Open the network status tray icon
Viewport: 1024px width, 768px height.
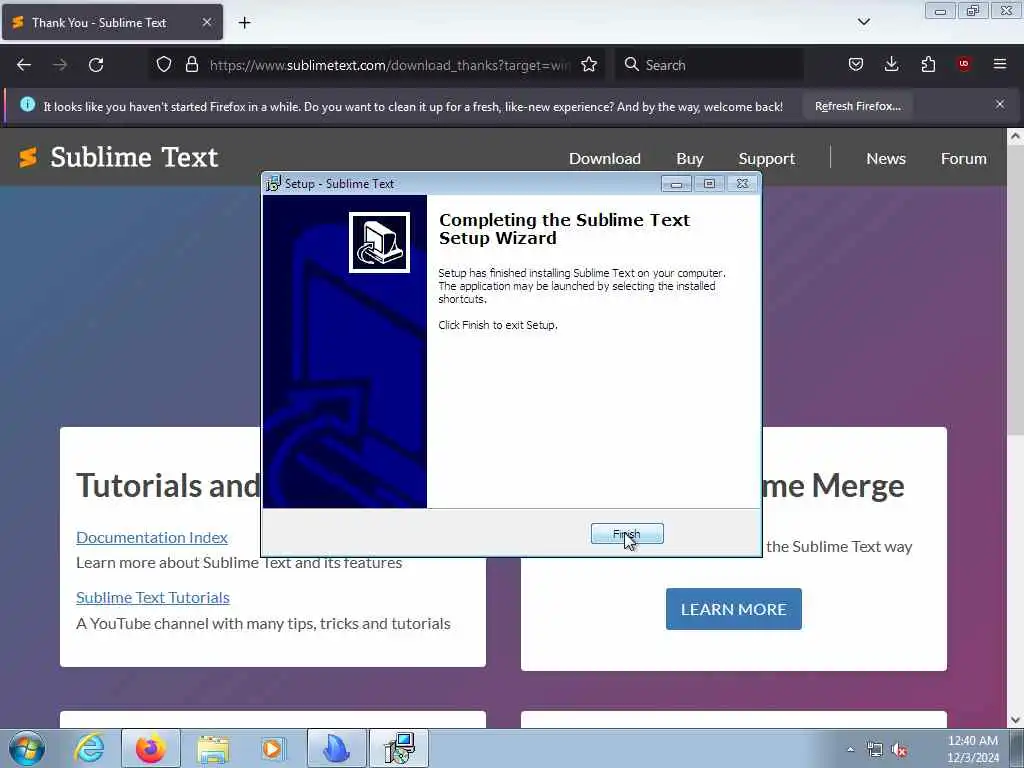coord(875,750)
